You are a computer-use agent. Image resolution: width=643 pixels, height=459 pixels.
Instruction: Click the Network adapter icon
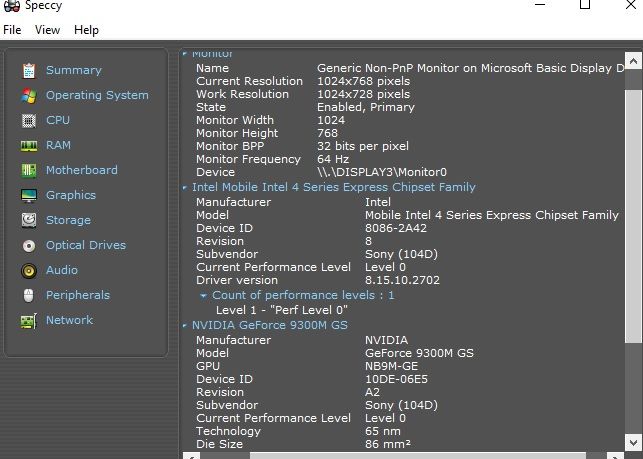[x=28, y=320]
